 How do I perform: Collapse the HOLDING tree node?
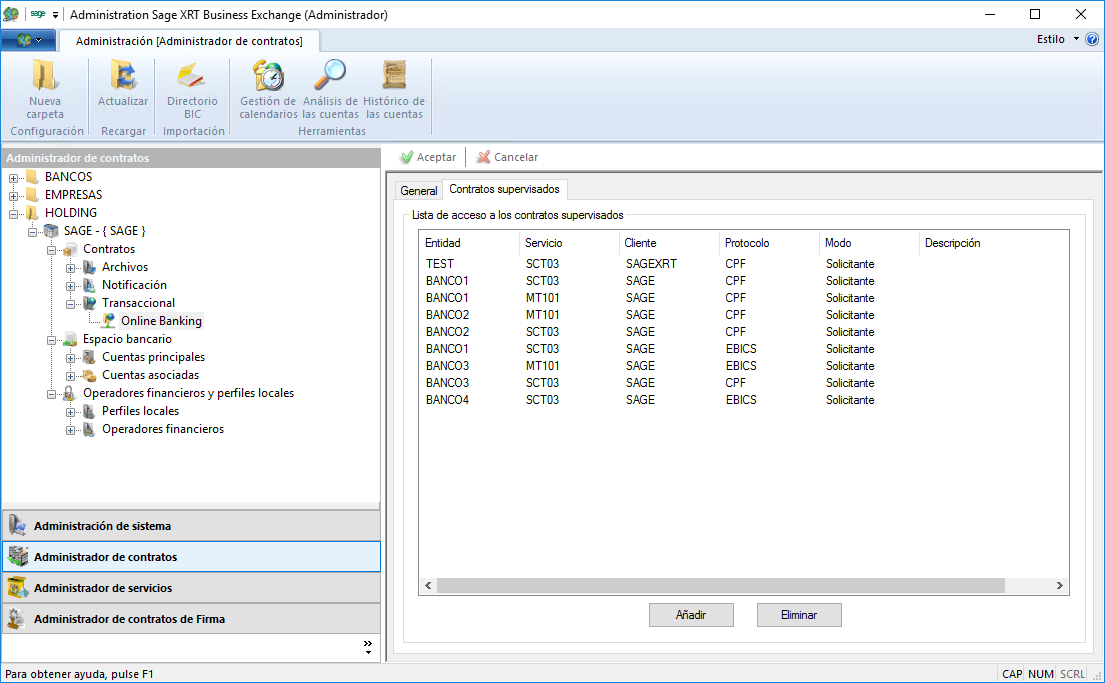pos(14,213)
